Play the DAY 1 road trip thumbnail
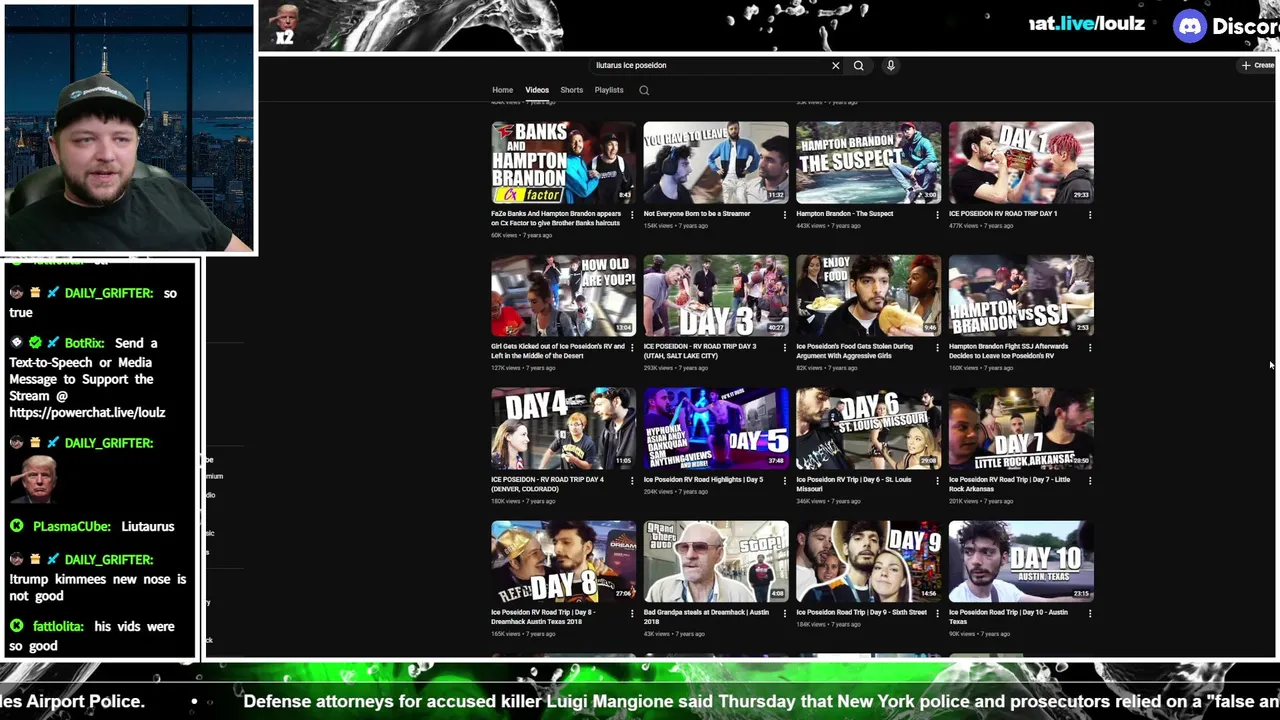 [1021, 163]
